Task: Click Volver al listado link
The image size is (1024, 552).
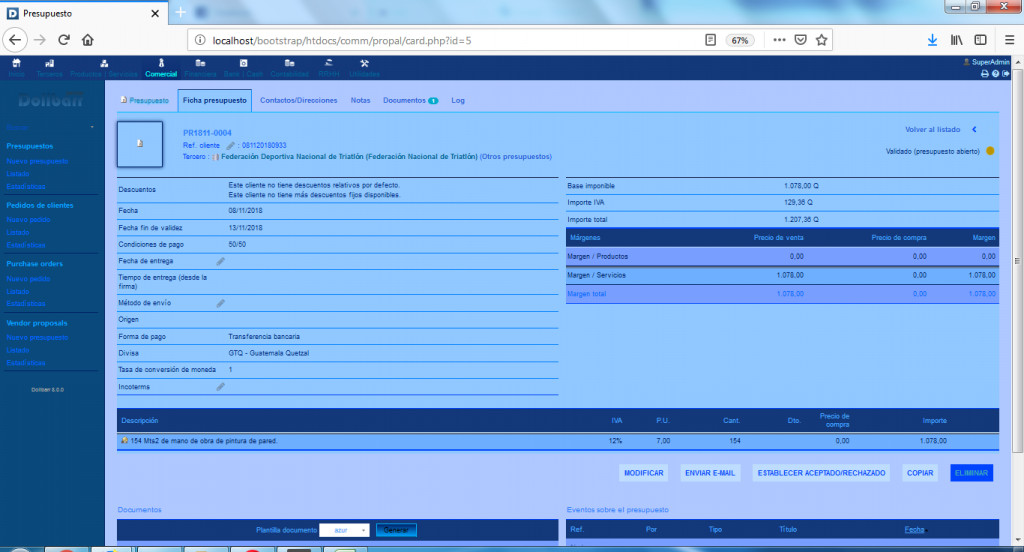Action: coord(933,129)
